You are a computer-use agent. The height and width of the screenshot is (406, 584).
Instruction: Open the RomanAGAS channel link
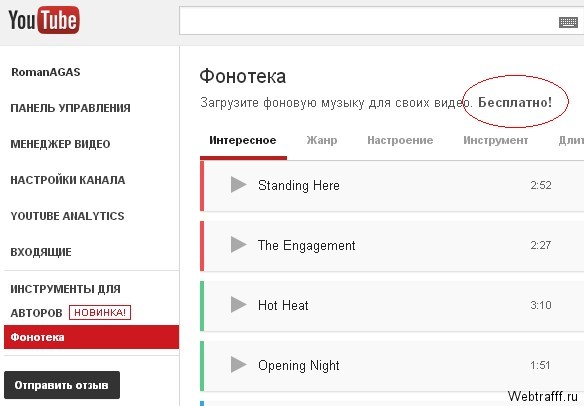(46, 72)
